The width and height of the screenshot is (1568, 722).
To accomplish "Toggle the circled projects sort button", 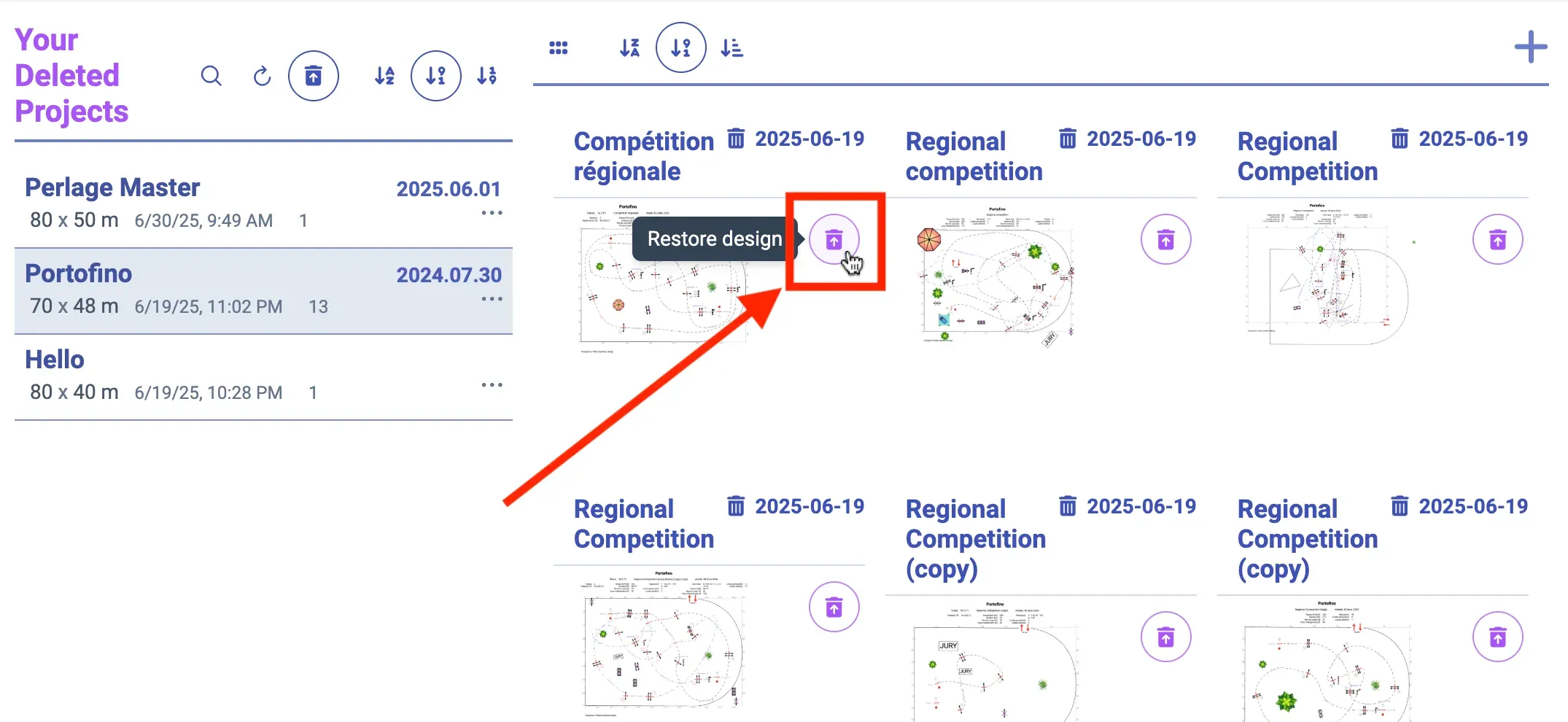I will point(435,76).
